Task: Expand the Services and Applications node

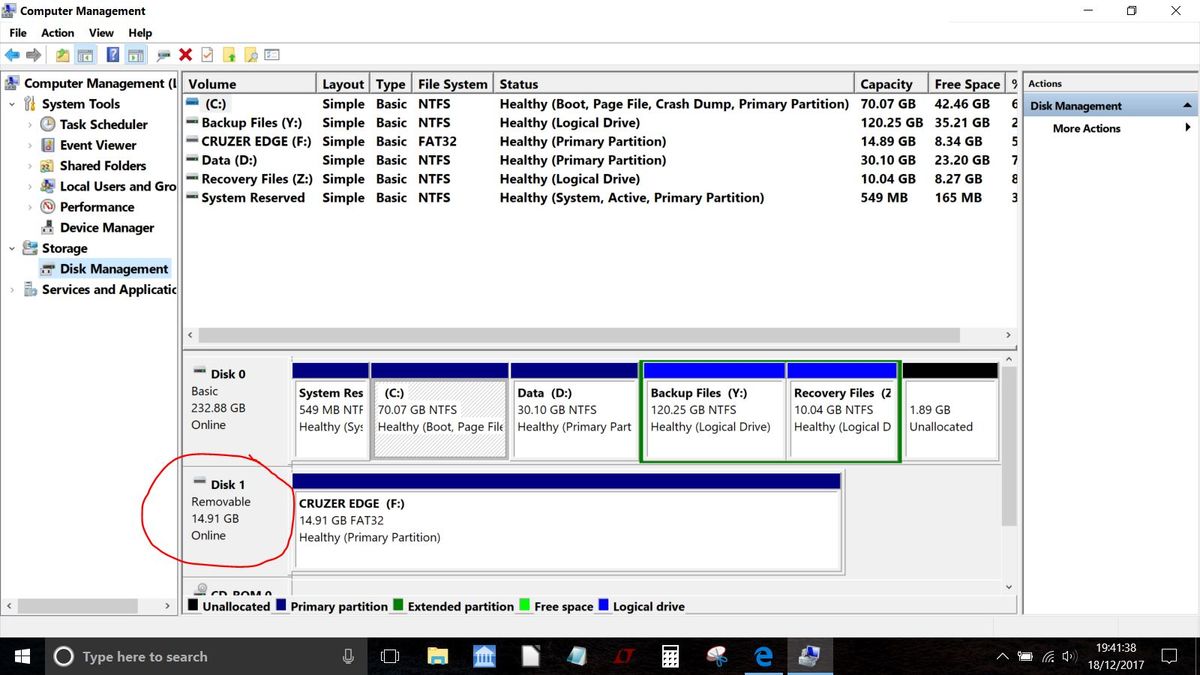Action: 12,290
